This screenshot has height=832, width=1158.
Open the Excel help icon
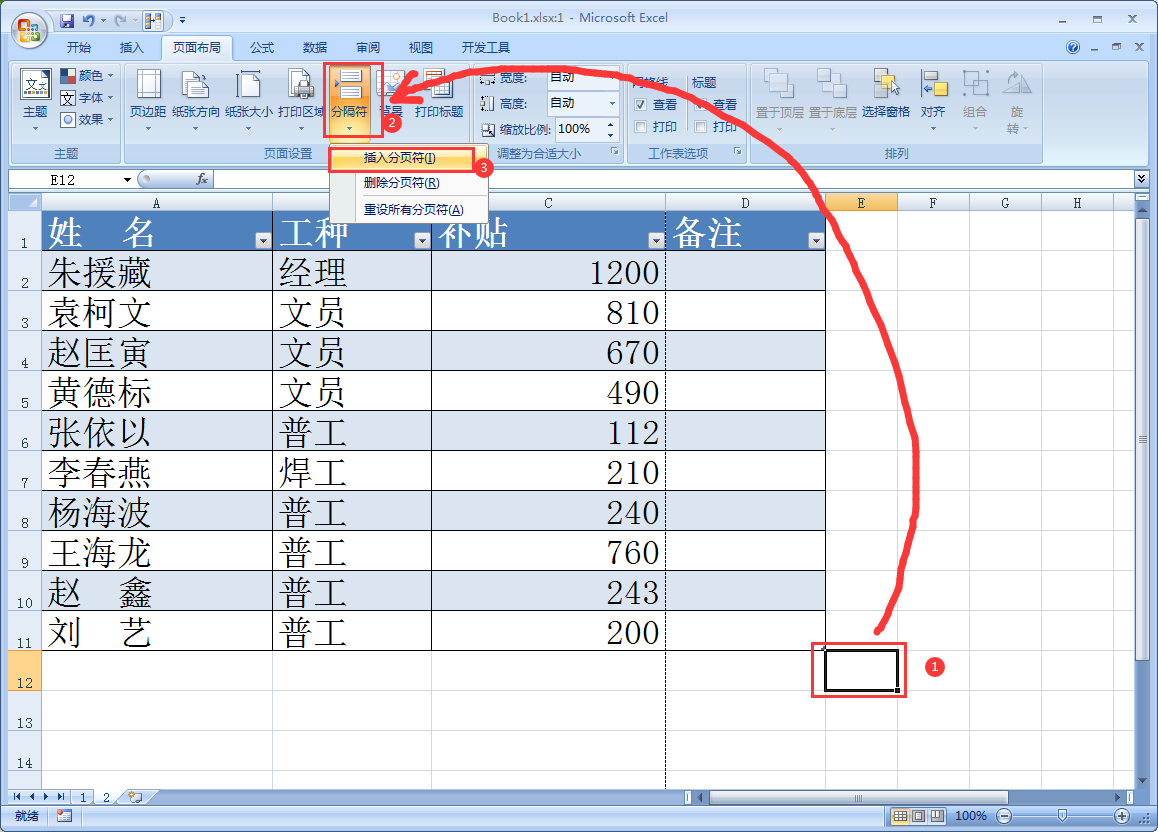(1073, 47)
